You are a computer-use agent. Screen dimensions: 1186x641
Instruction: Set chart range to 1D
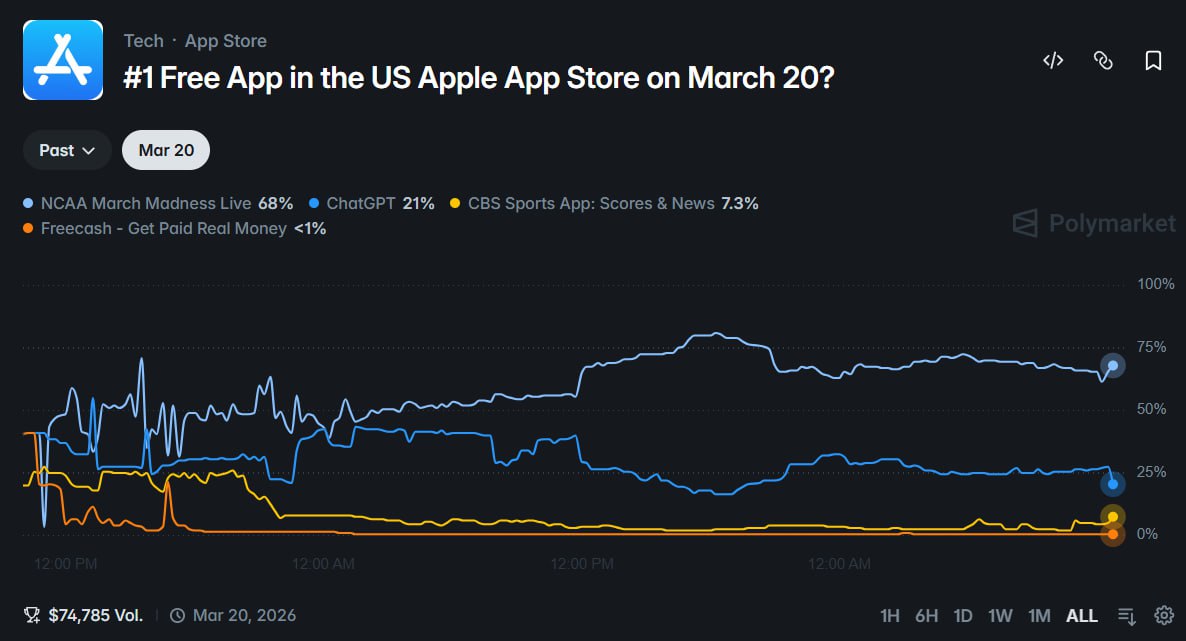963,616
